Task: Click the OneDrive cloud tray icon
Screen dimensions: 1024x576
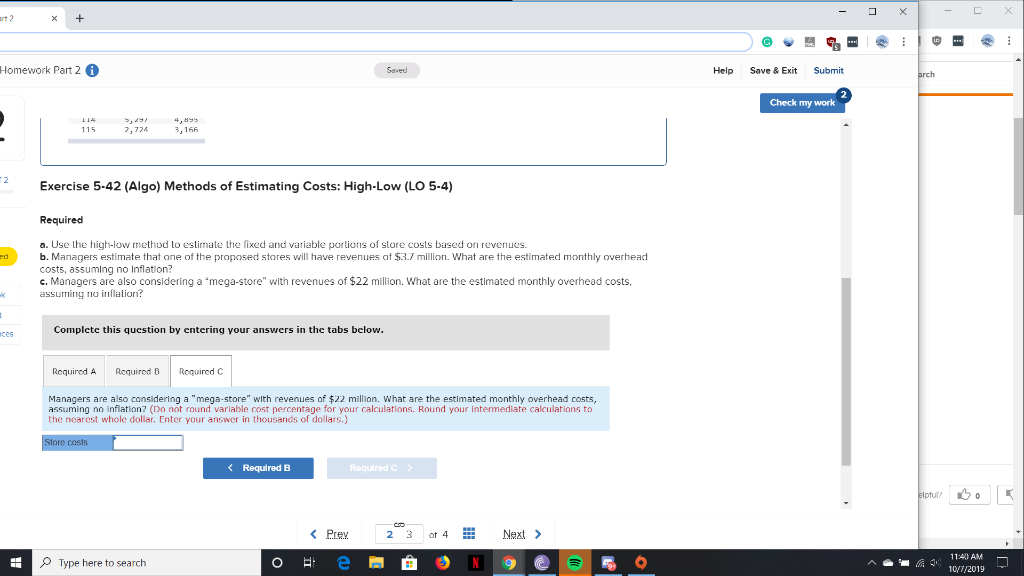Action: coord(888,563)
